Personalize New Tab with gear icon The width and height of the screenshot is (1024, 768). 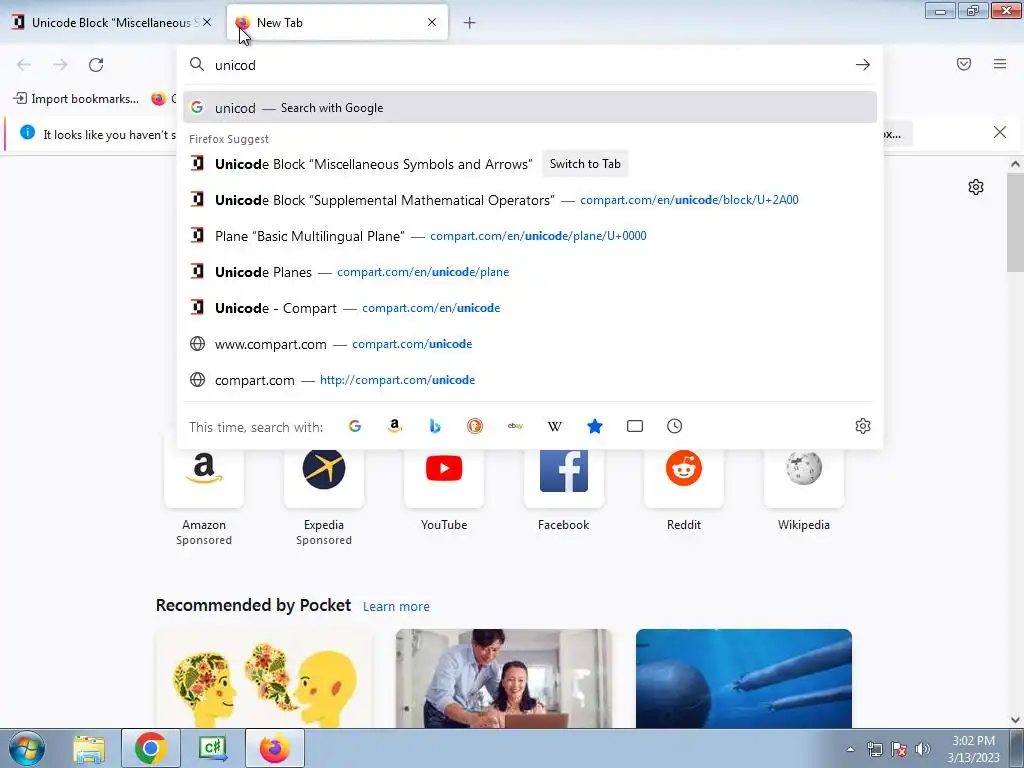pyautogui.click(x=976, y=187)
